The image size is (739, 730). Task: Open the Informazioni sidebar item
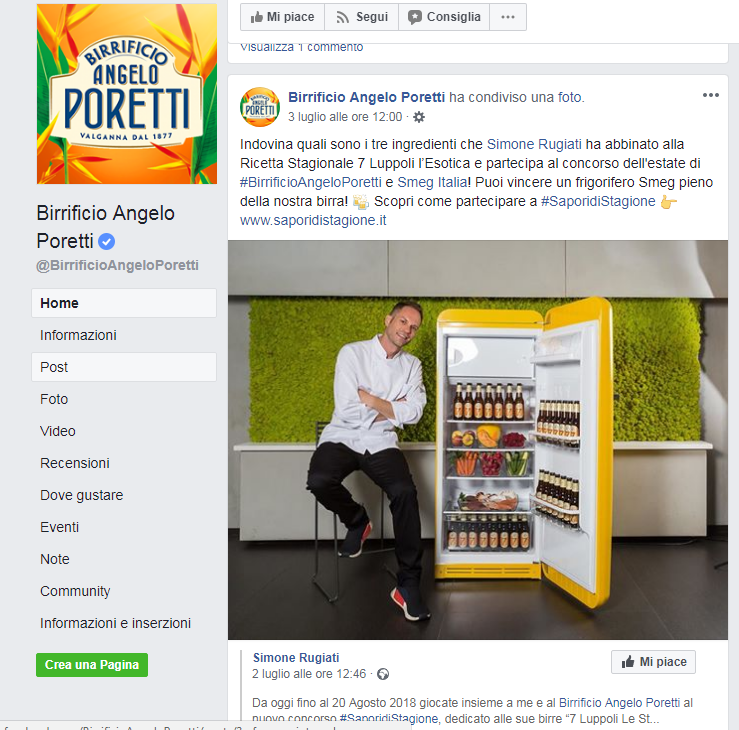(x=78, y=335)
